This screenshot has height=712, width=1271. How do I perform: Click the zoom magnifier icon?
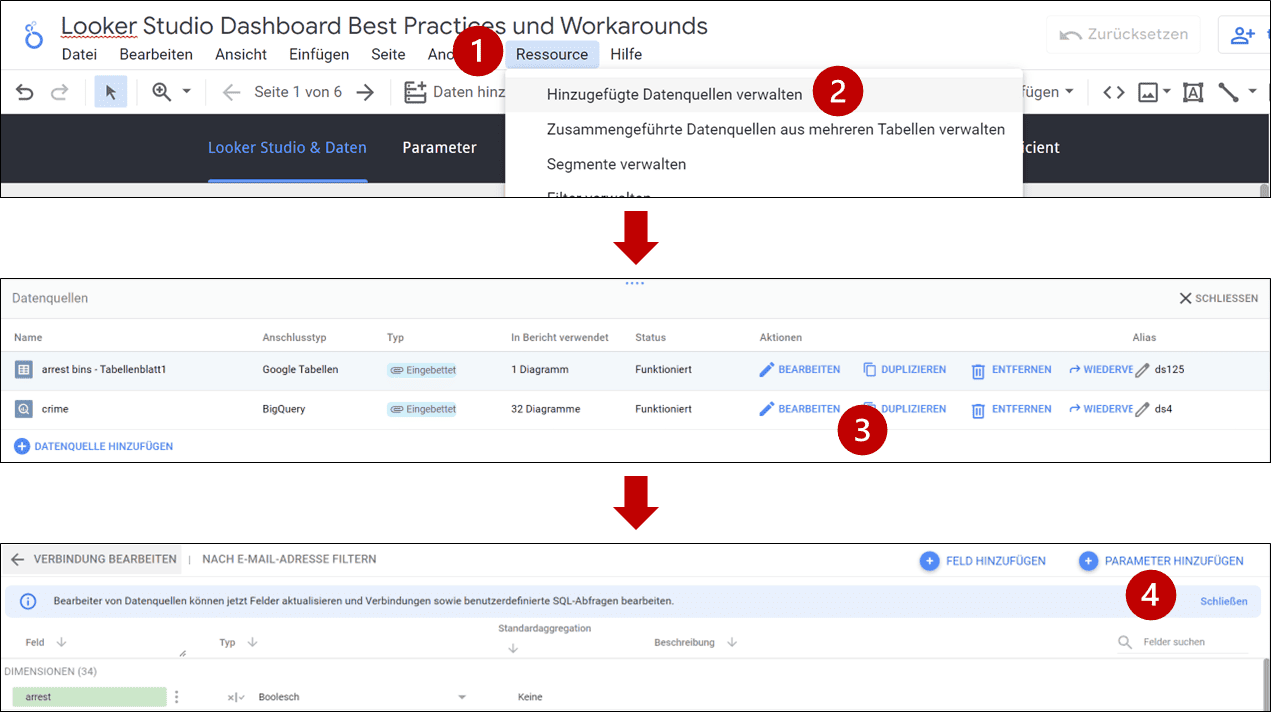(161, 92)
